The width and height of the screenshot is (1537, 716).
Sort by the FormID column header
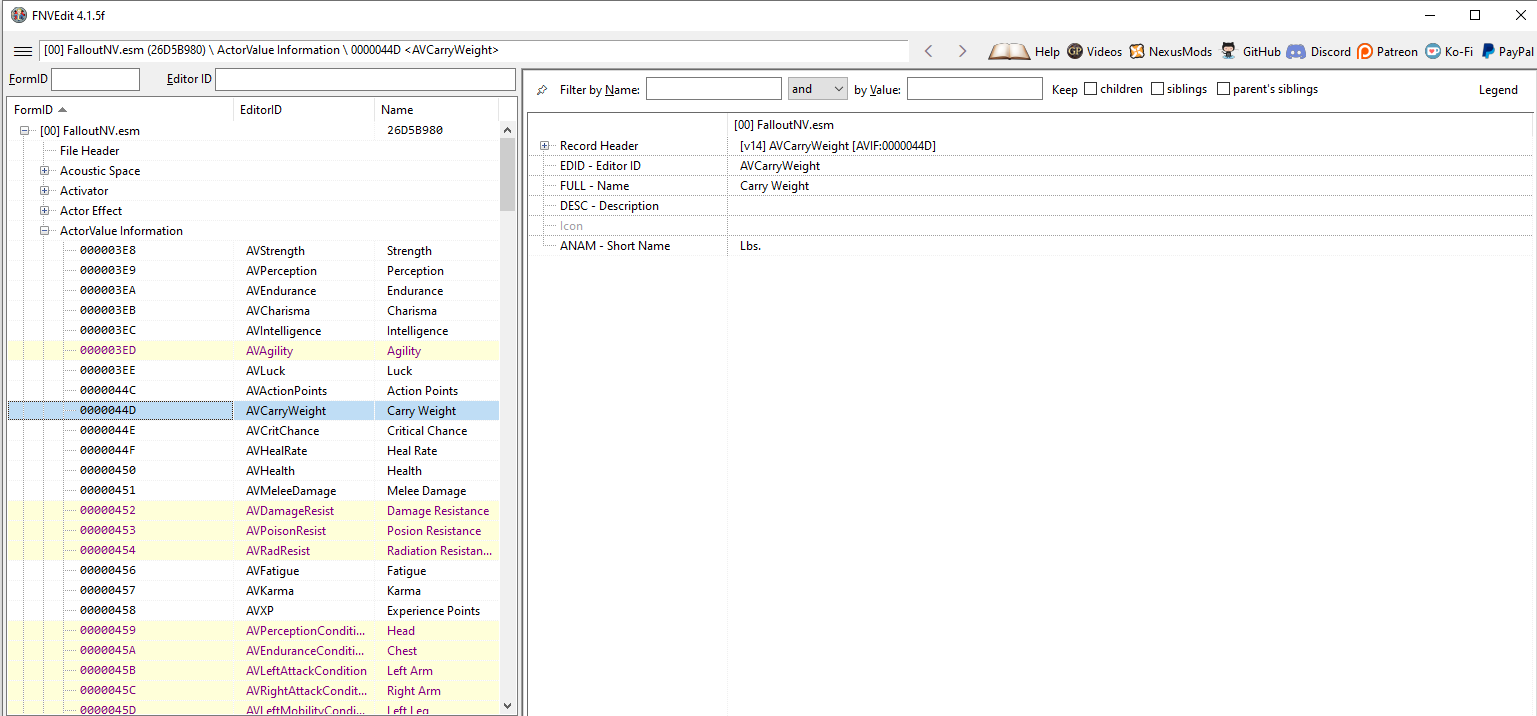coord(120,110)
